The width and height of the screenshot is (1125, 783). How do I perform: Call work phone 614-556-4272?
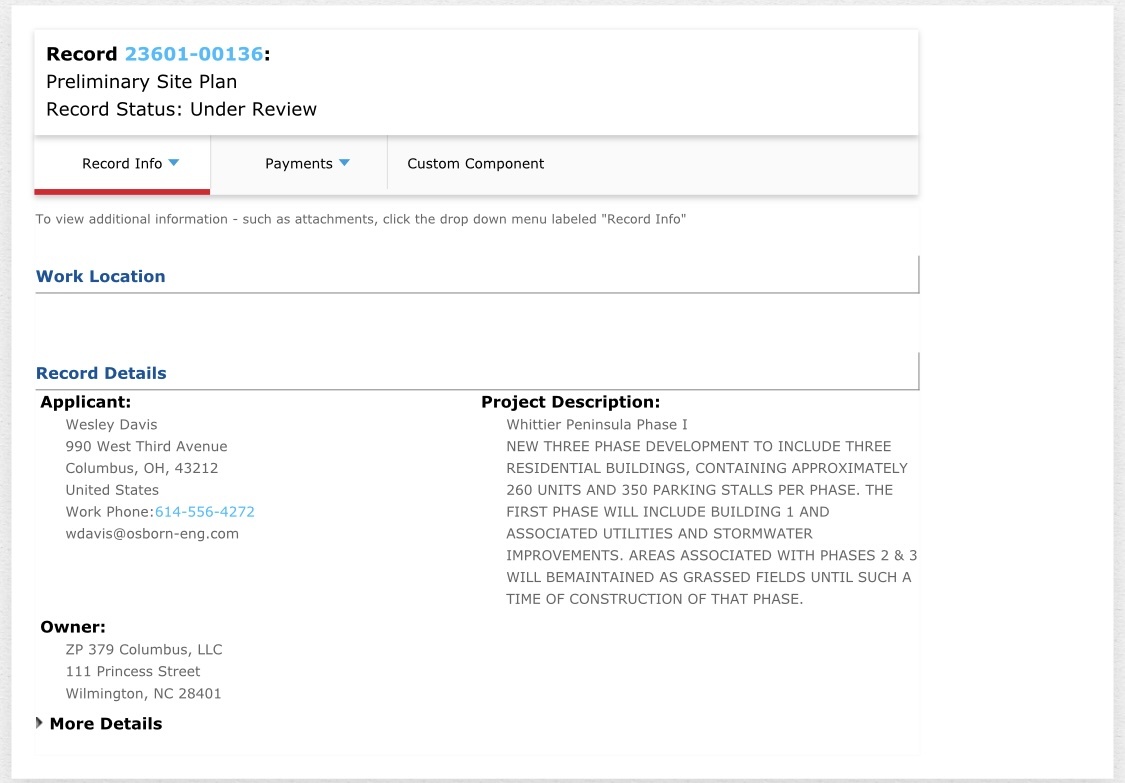204,512
